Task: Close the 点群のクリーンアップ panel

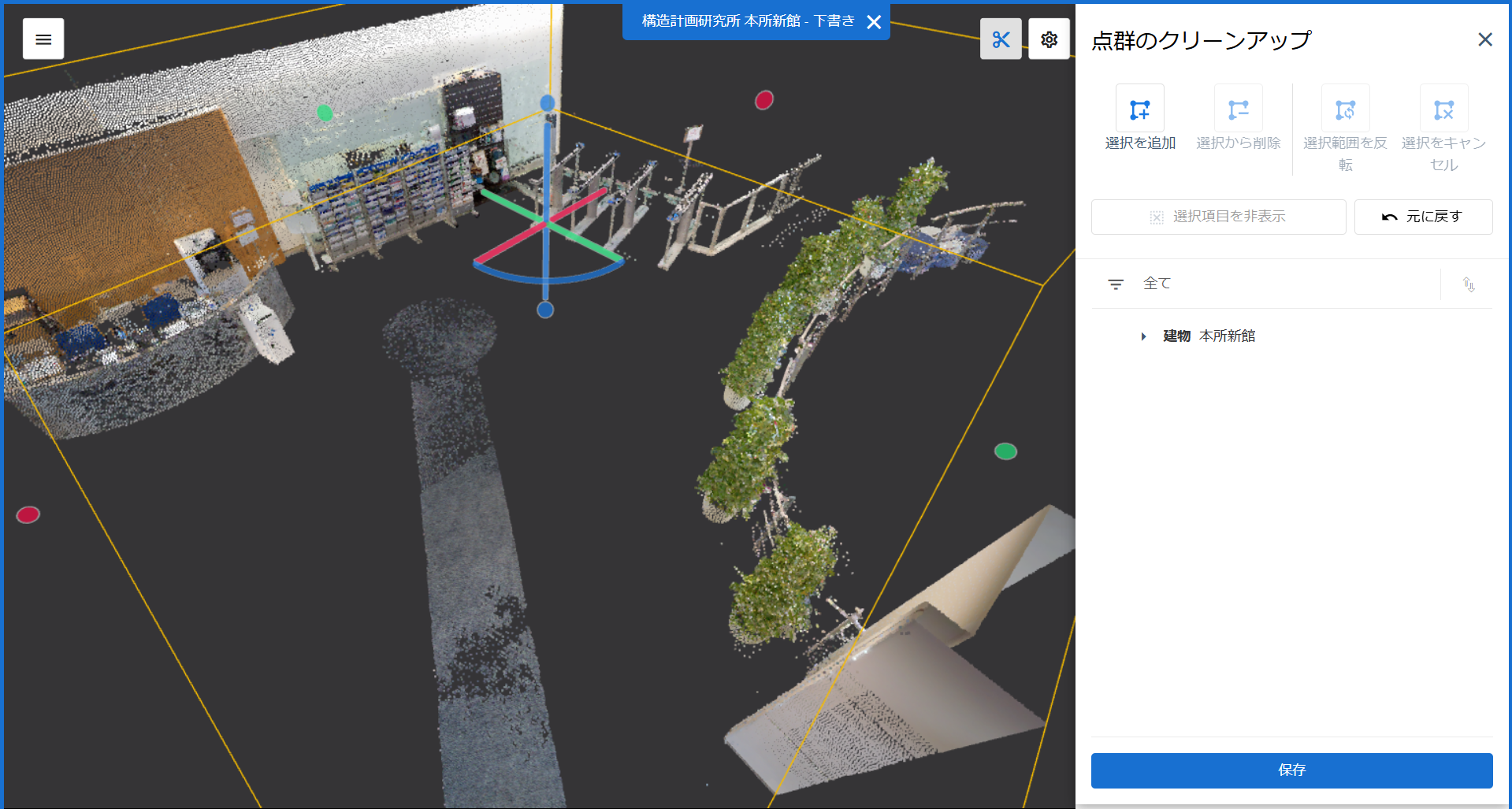Action: 1485,39
